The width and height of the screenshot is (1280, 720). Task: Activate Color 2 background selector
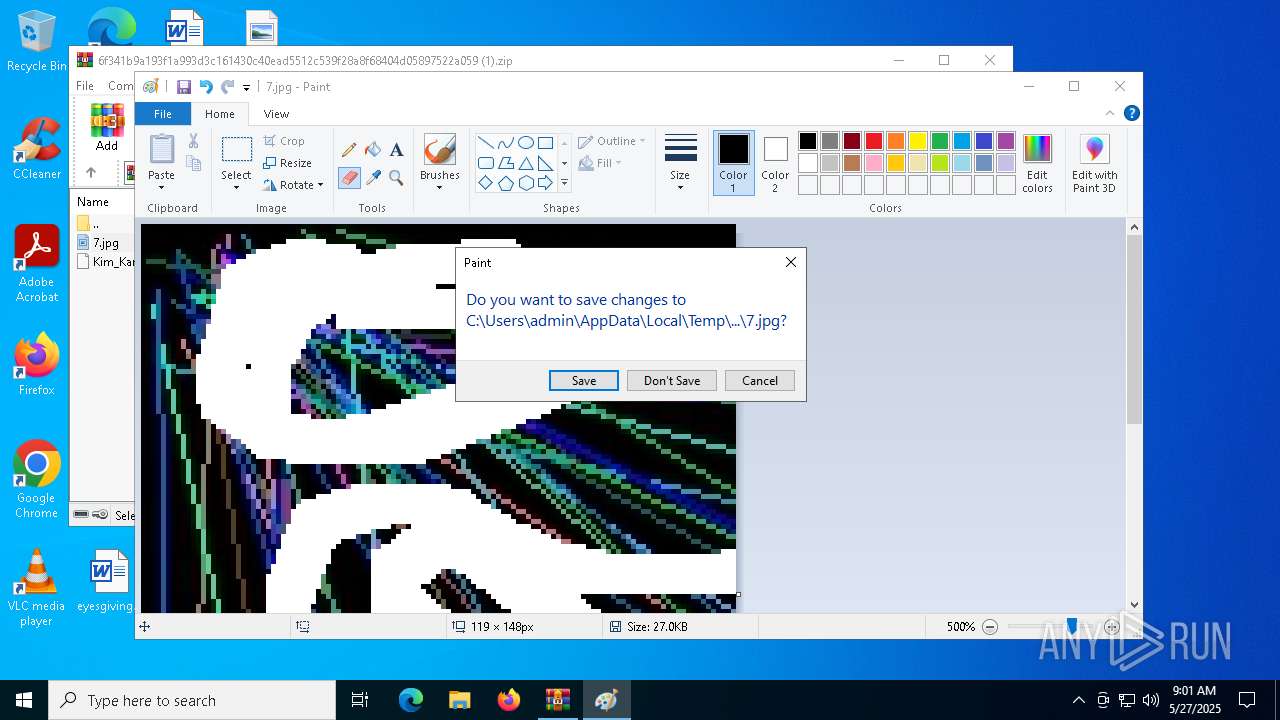coord(775,163)
